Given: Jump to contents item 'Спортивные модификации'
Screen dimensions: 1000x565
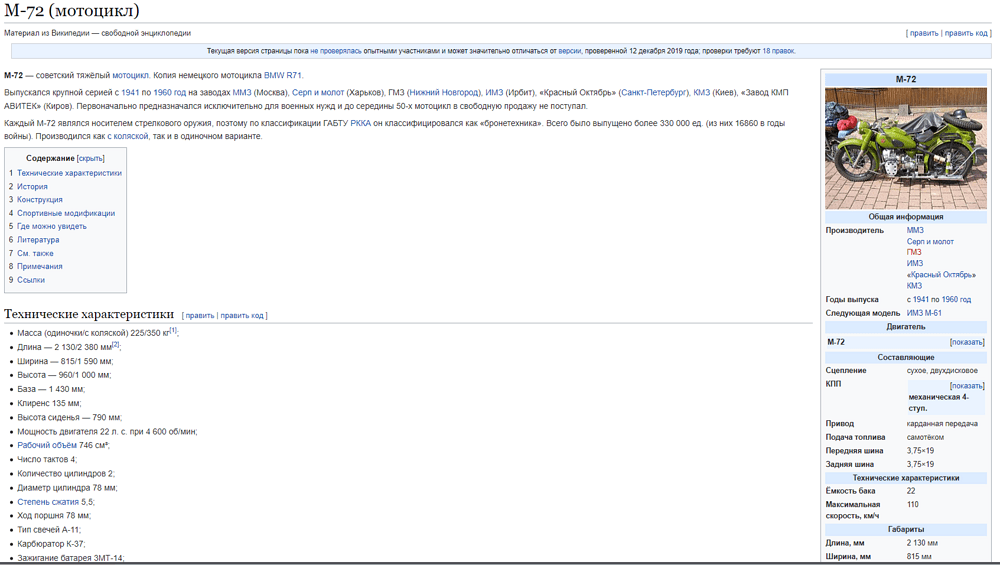Looking at the screenshot, I should pos(66,213).
